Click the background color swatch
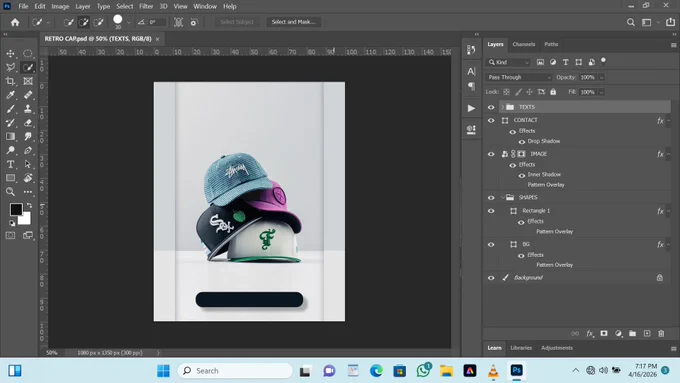This screenshot has width=680, height=383. coord(26,219)
